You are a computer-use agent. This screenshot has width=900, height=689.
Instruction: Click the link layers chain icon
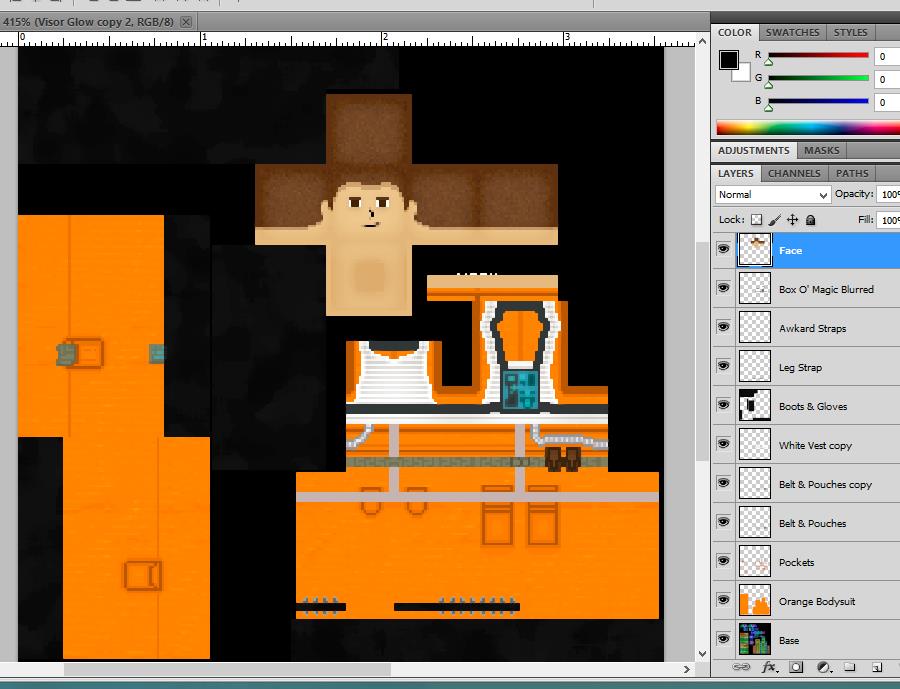click(741, 667)
